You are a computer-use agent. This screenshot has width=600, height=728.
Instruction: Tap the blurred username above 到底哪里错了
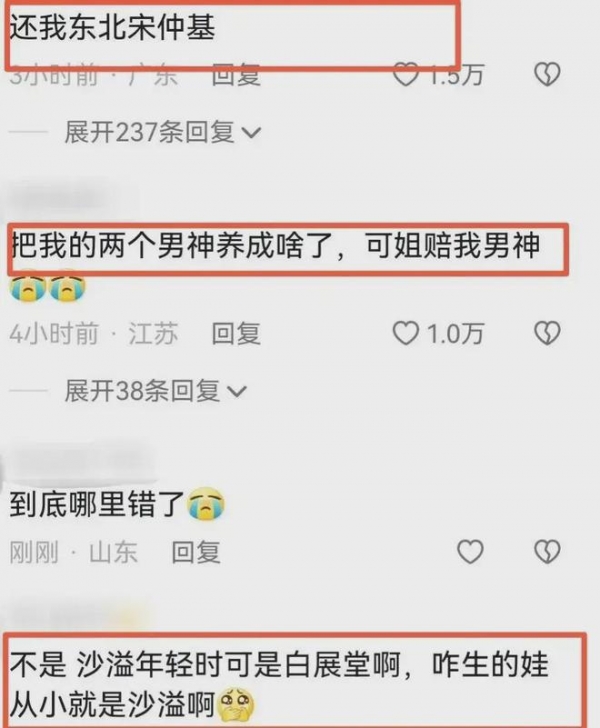tap(79, 460)
